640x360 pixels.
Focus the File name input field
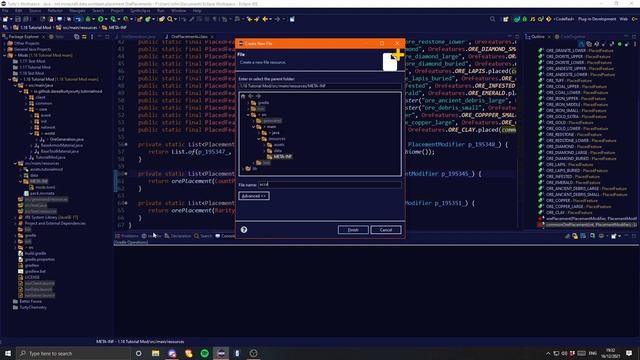[329, 184]
